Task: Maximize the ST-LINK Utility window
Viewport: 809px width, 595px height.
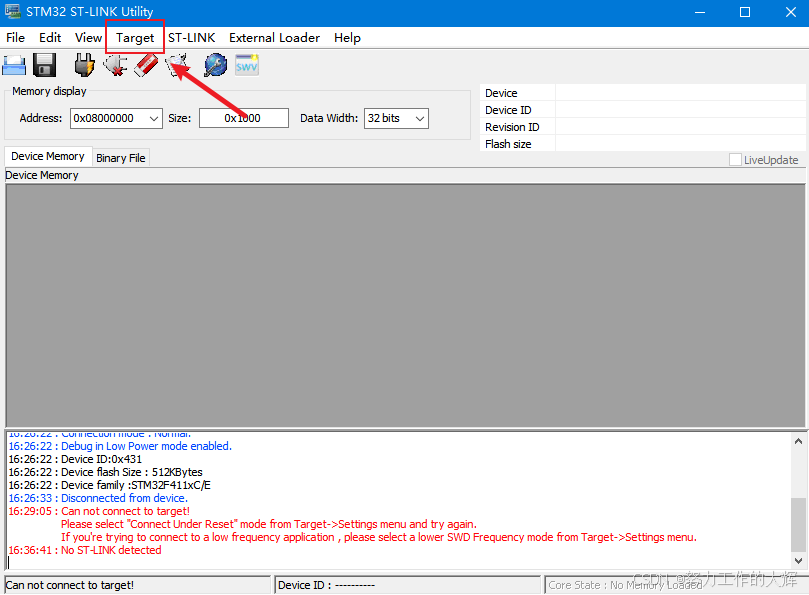Action: pos(745,12)
